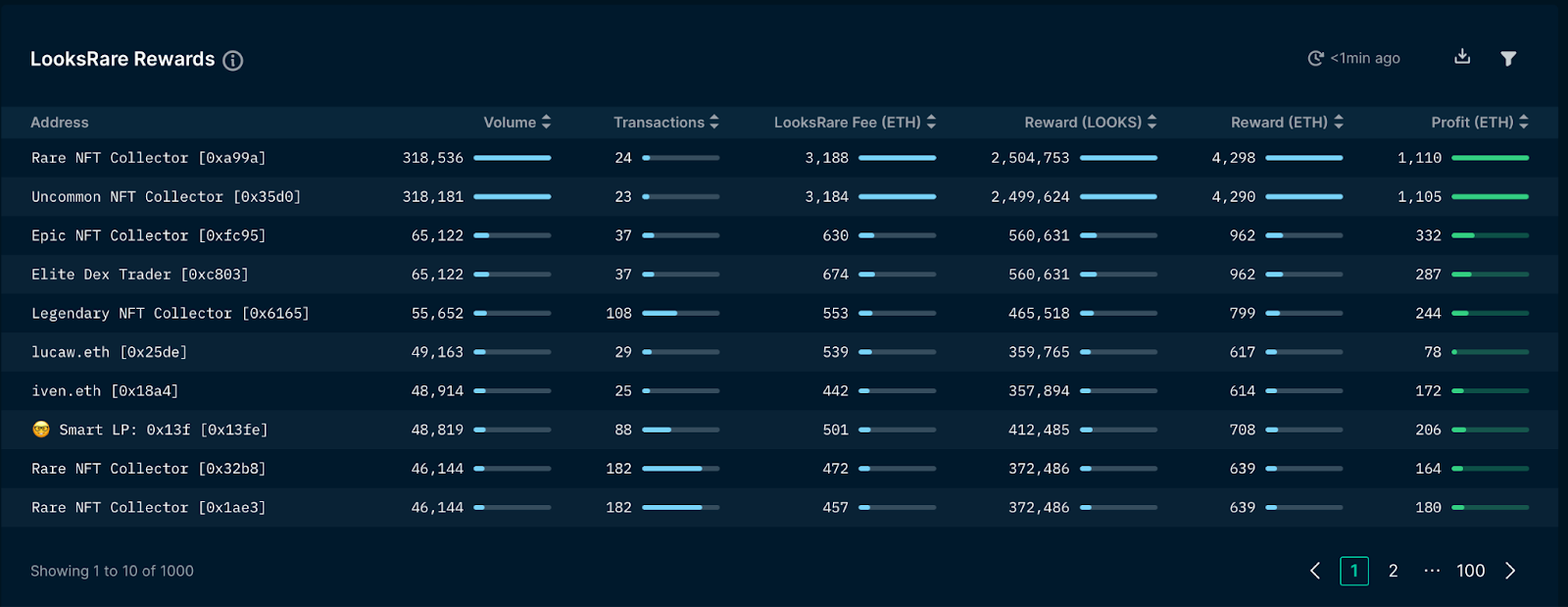Image resolution: width=1568 pixels, height=607 pixels.
Task: Click volume value 318,181
Action: click(x=433, y=197)
